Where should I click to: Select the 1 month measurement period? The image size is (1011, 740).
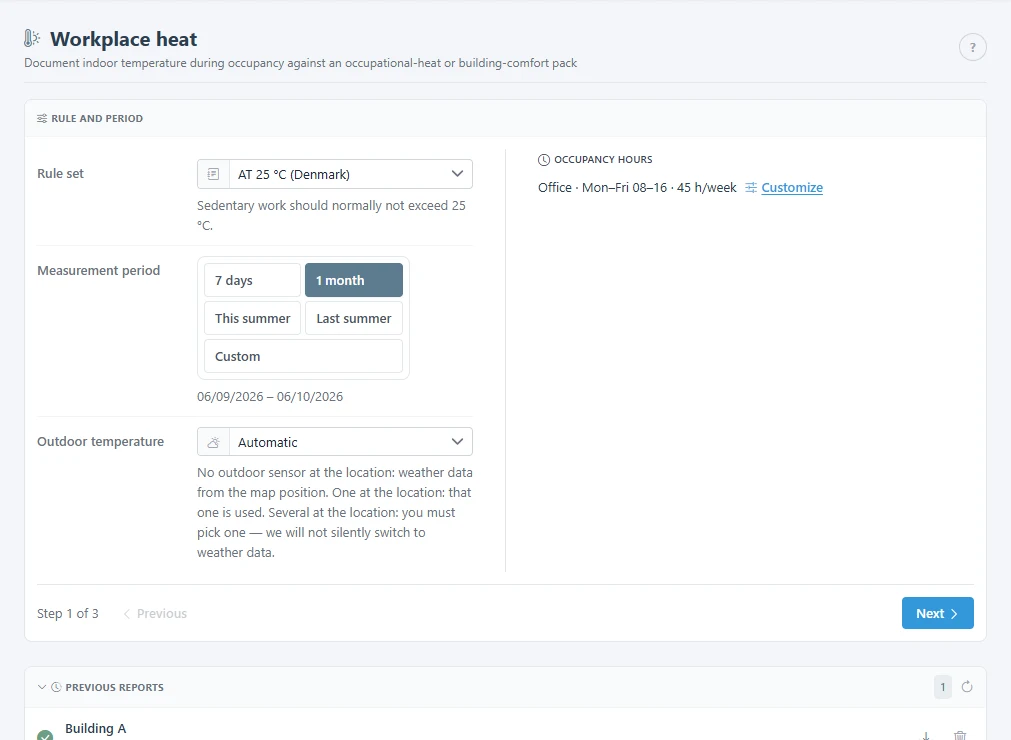[x=354, y=280]
